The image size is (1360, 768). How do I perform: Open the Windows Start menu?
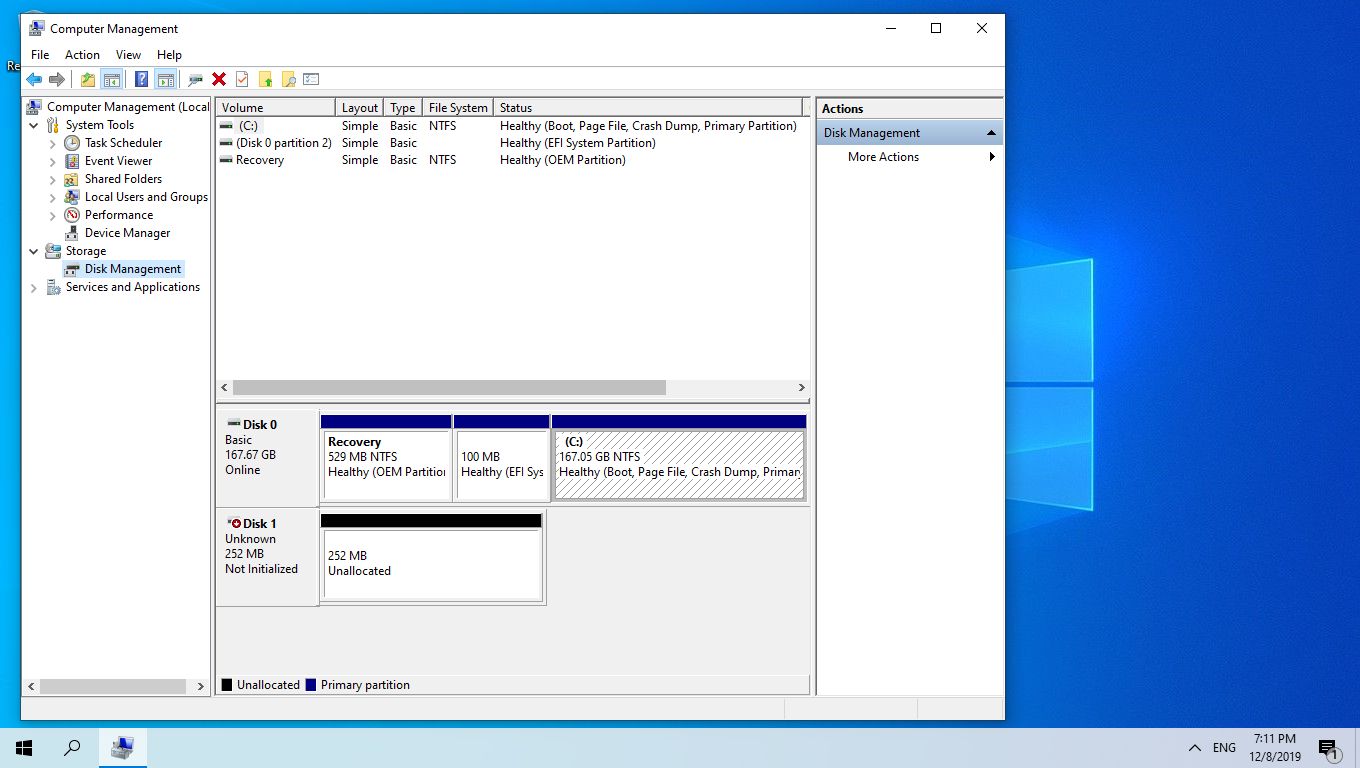(24, 748)
